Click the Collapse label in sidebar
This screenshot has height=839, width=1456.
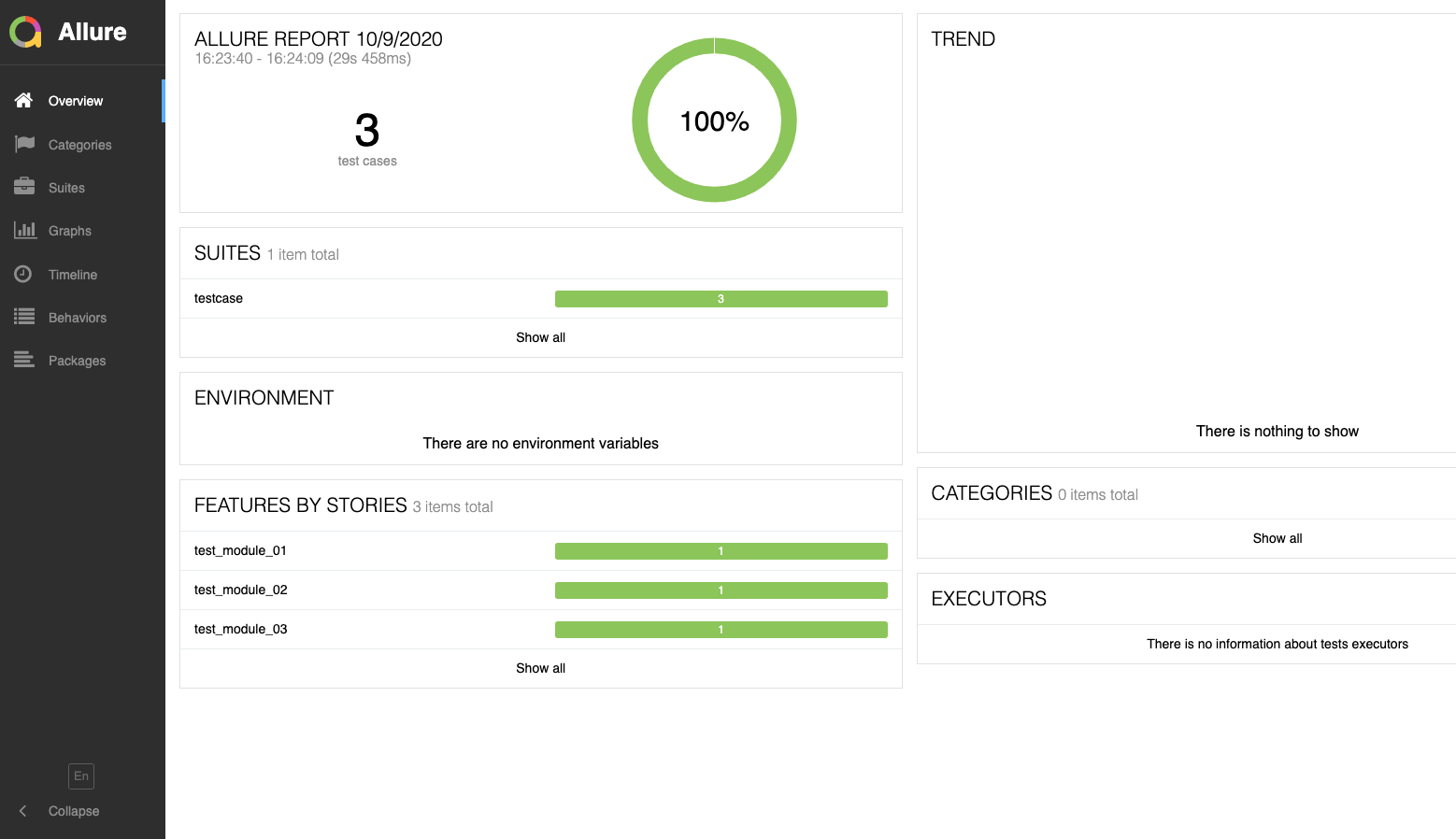click(74, 811)
